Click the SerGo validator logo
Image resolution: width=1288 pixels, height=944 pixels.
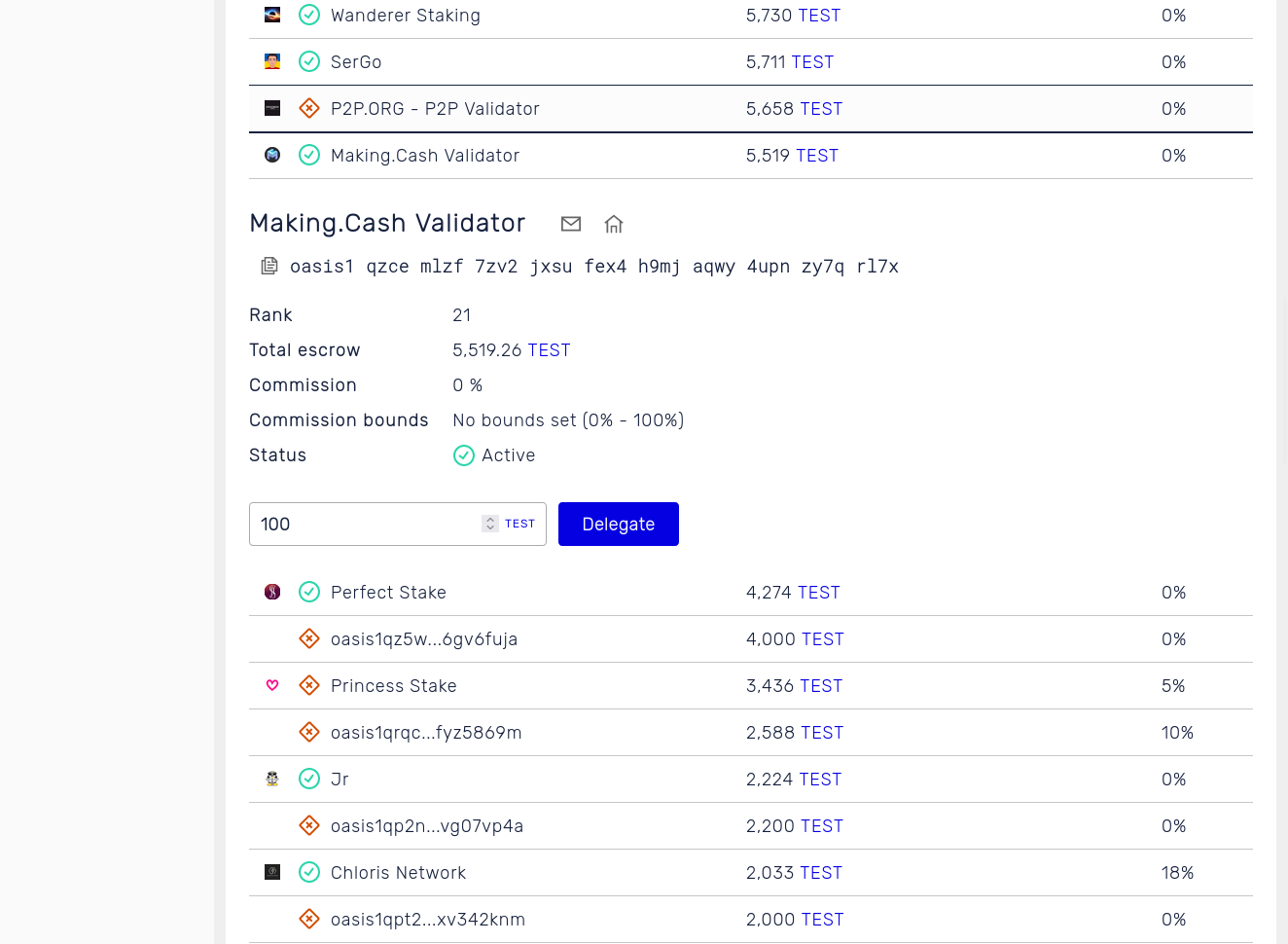(271, 61)
